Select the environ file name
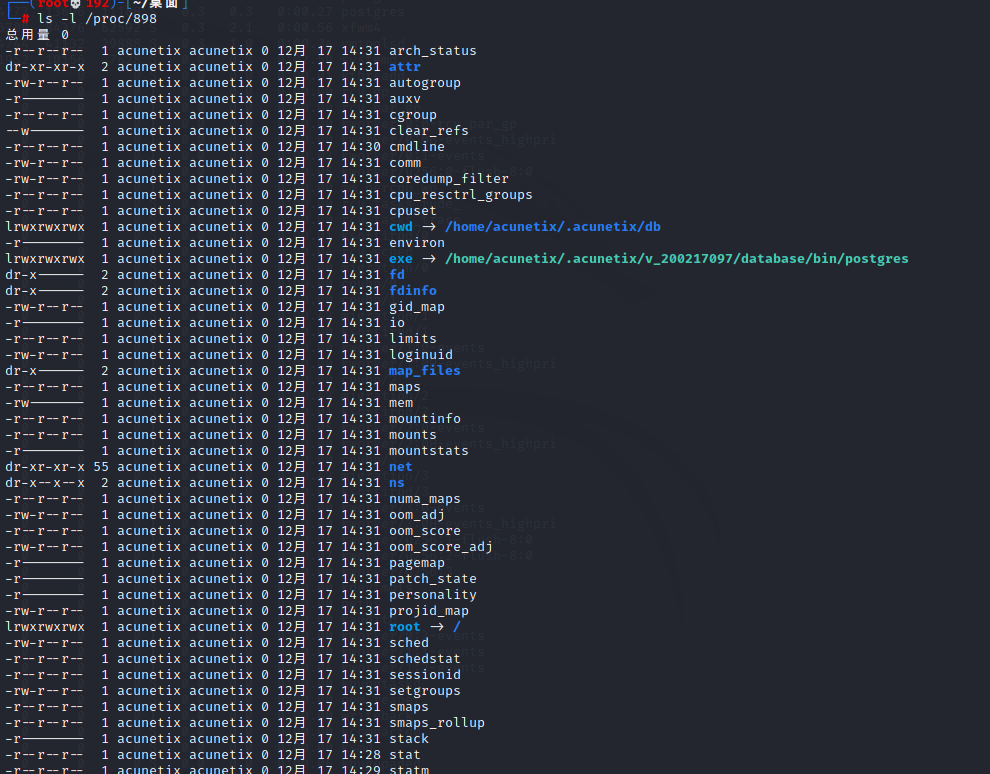Screen dimensions: 990x774 (417, 242)
